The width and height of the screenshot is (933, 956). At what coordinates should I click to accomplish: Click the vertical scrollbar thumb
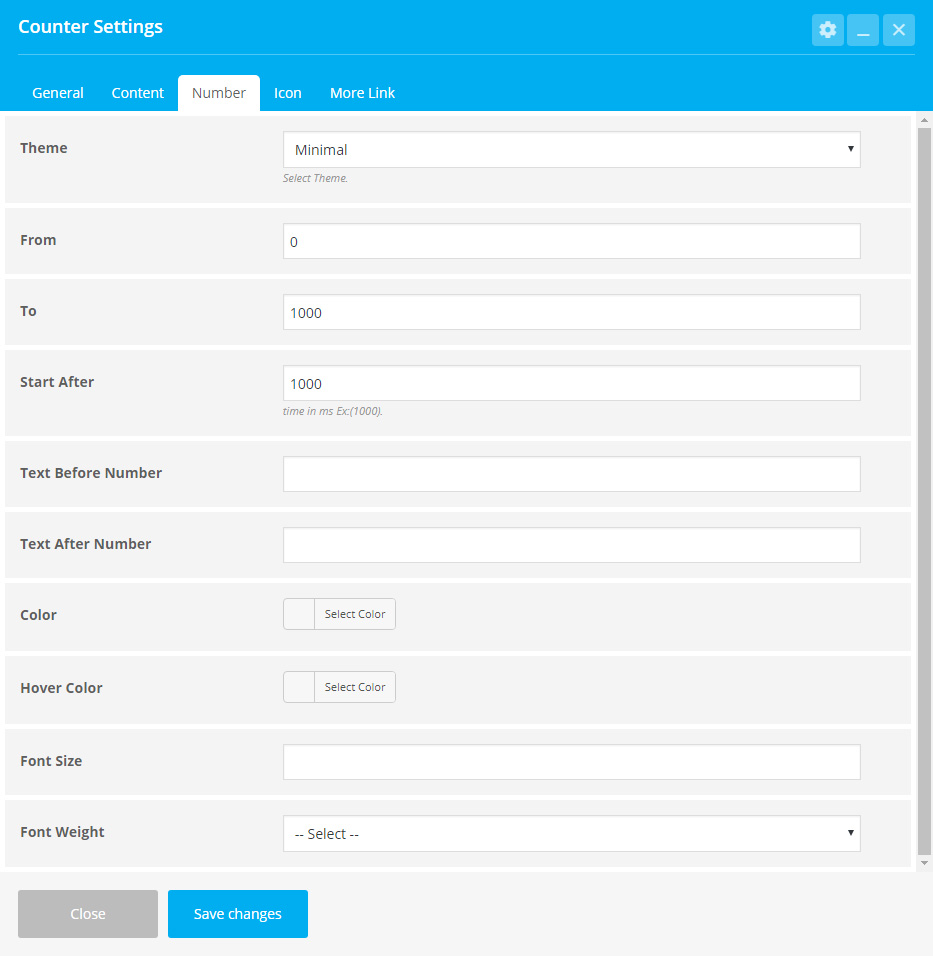click(924, 491)
